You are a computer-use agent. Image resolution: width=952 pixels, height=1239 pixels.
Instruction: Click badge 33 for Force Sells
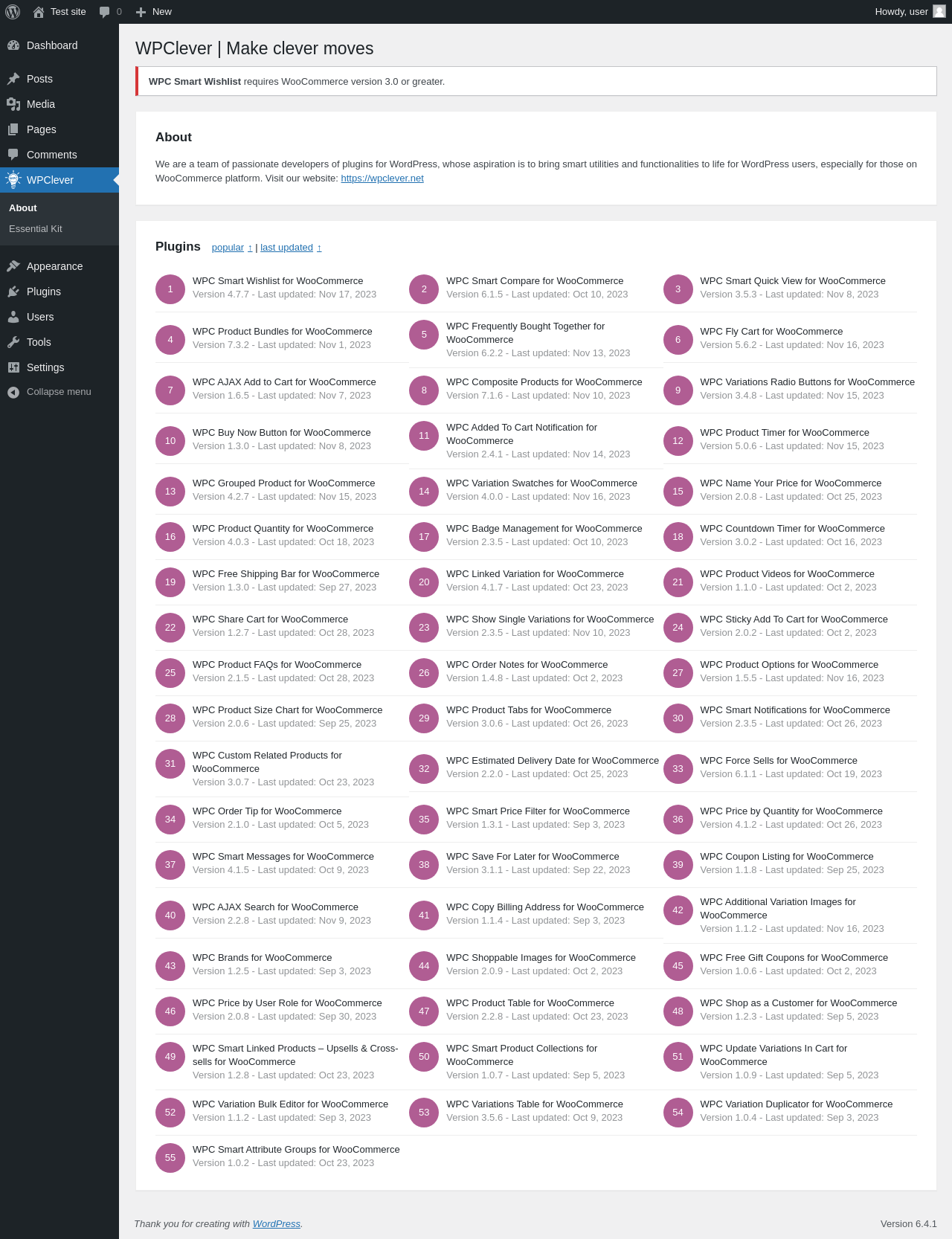tap(678, 769)
